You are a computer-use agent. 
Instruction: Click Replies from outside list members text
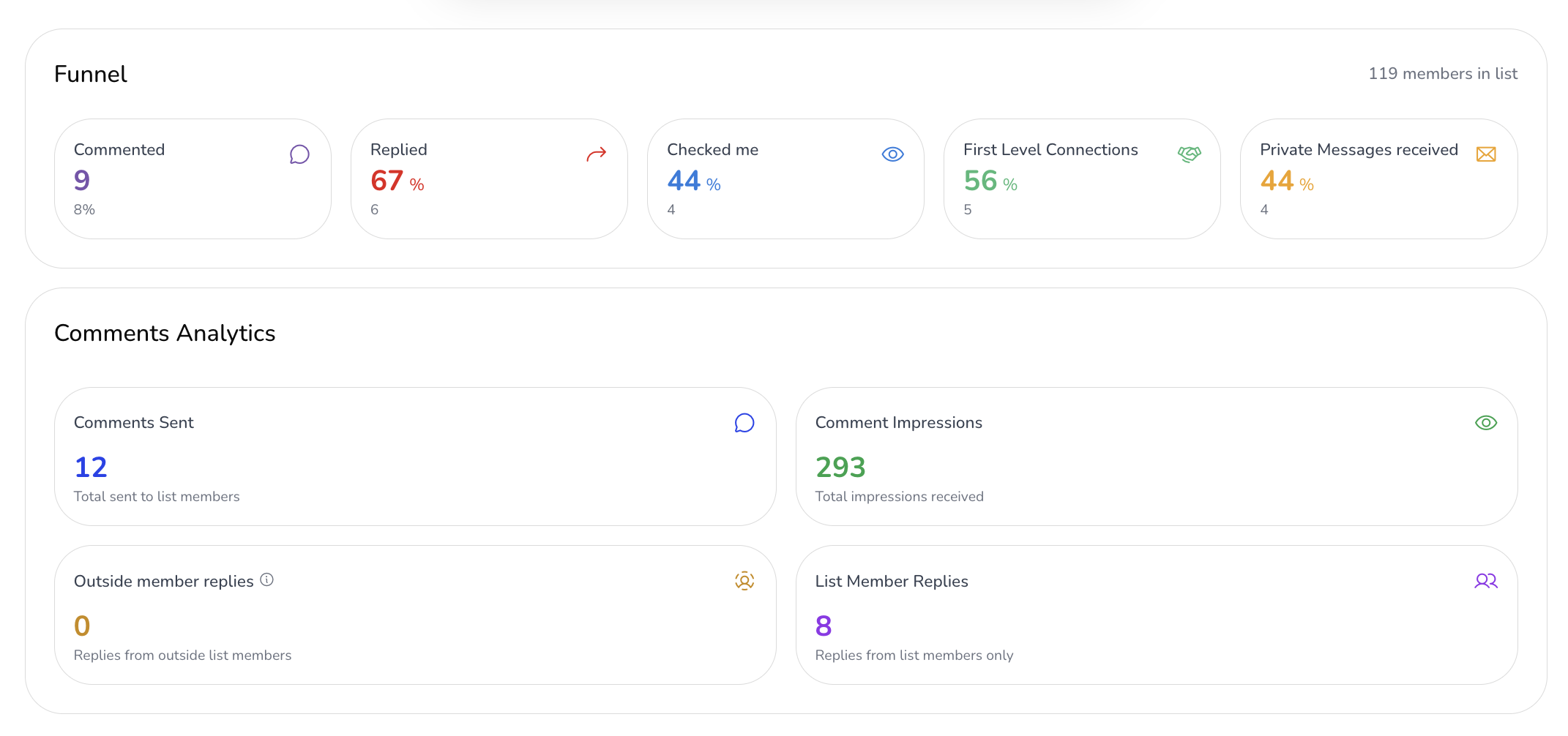(183, 655)
